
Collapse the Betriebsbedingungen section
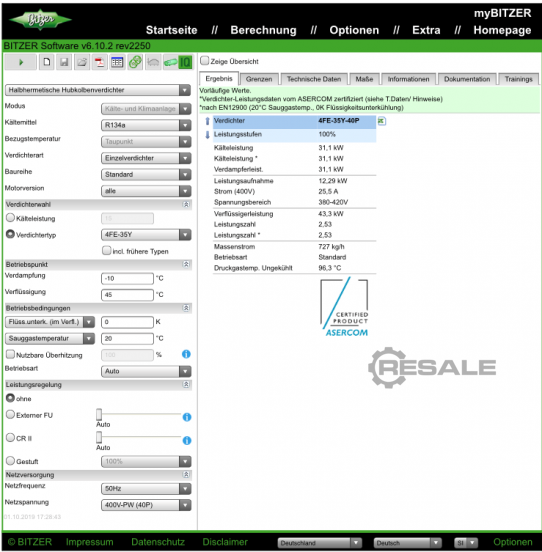(x=186, y=308)
